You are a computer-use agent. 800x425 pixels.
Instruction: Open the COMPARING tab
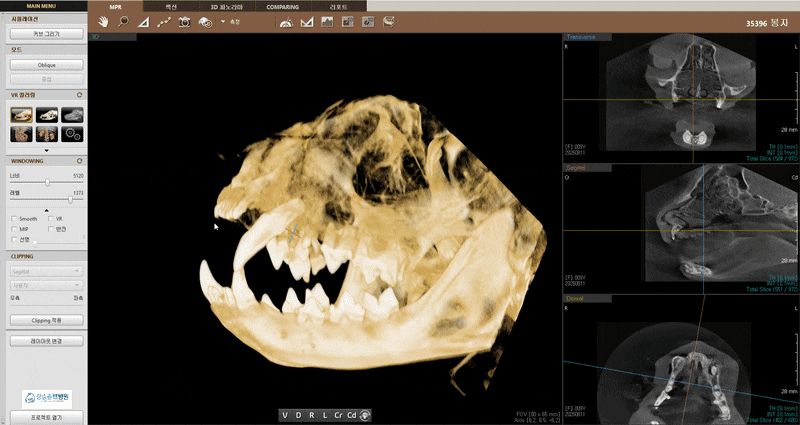tap(283, 7)
